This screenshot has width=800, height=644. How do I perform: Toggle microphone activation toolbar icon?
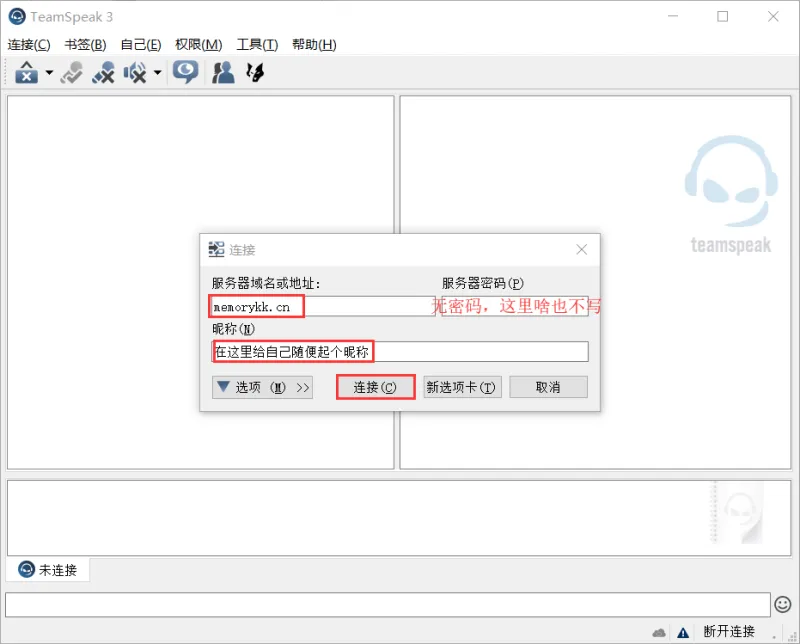[72, 72]
